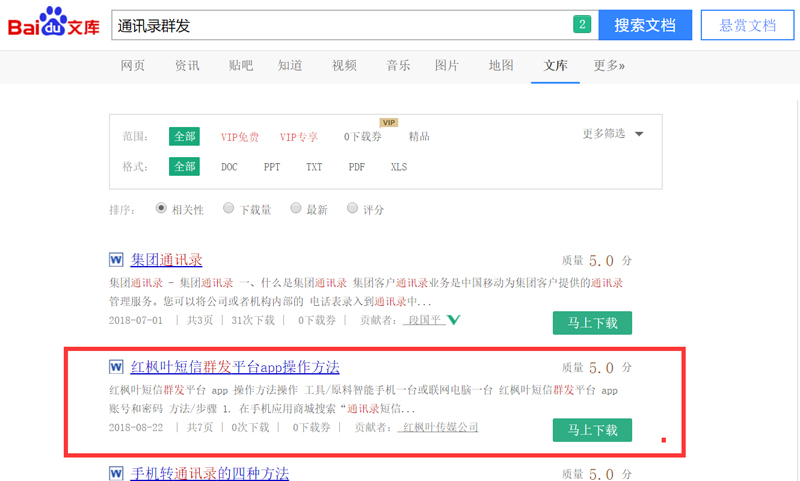Click the search input field with 通讯录群发
Screen dimensions: 800x481
tap(340, 25)
